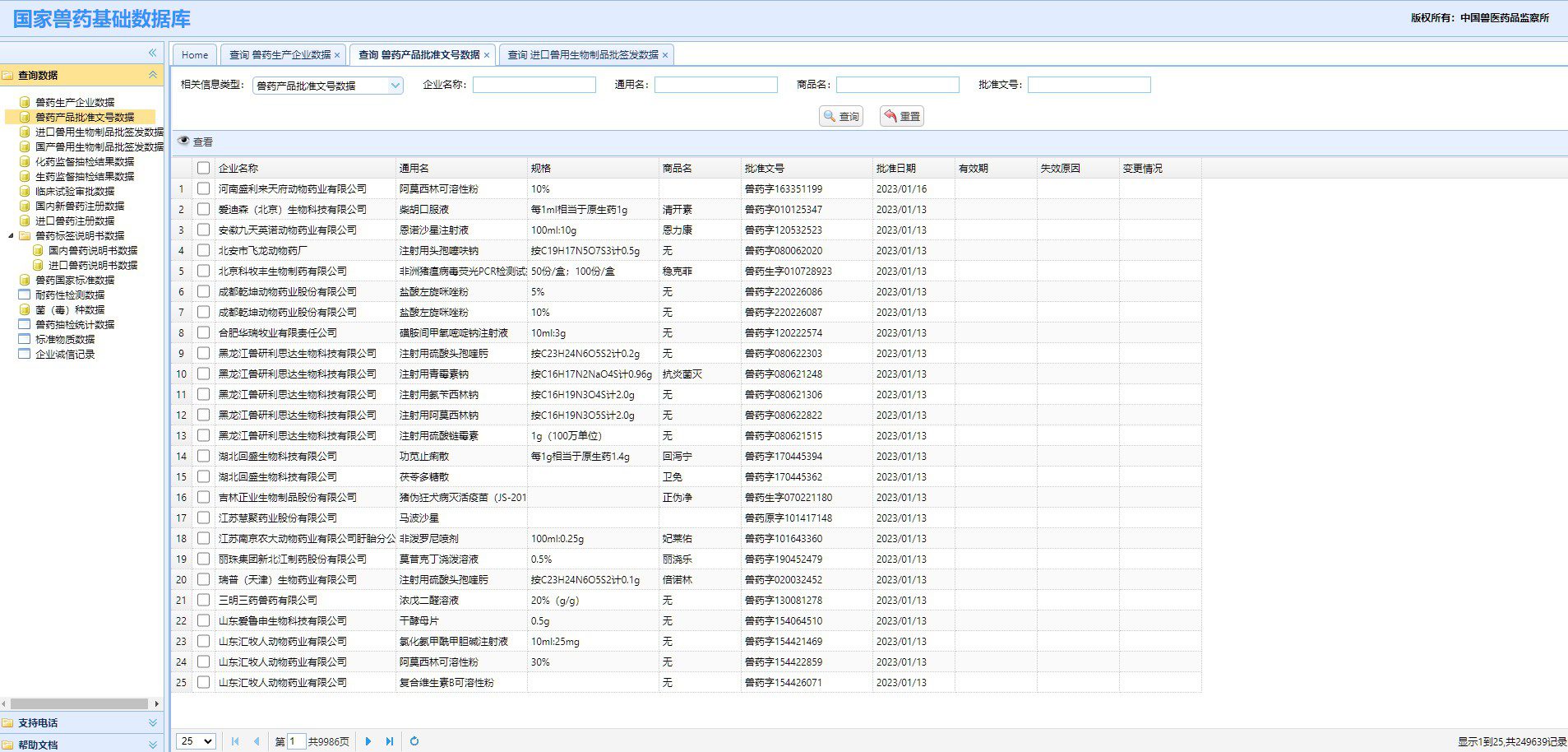Go to next page of results
Image resolution: width=1568 pixels, height=752 pixels.
click(x=368, y=741)
